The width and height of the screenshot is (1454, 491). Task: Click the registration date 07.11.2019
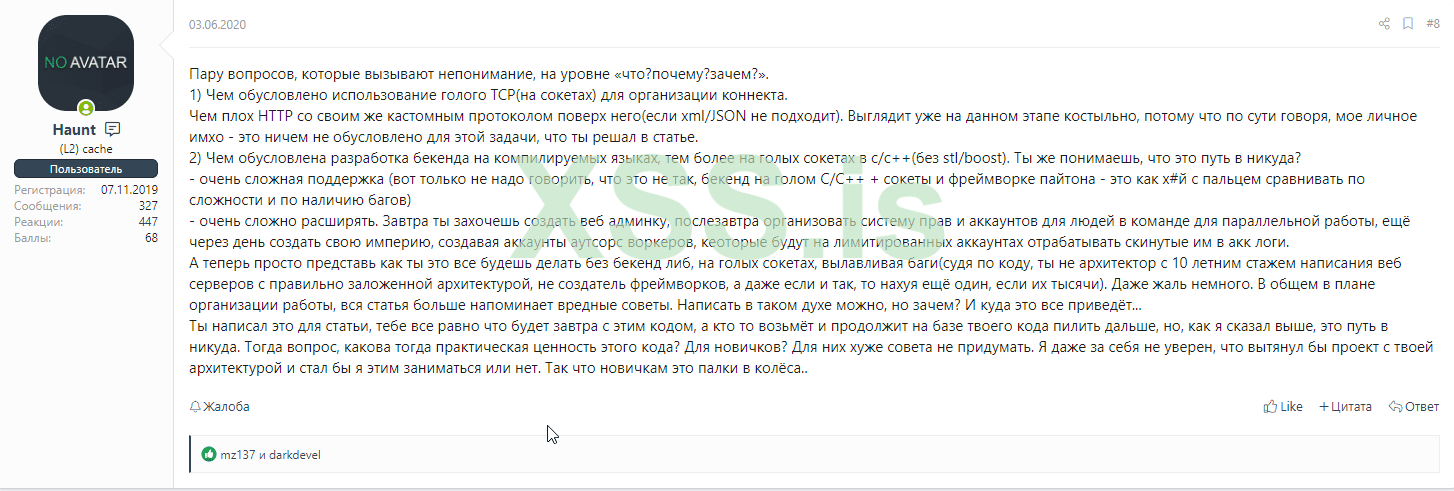click(130, 189)
